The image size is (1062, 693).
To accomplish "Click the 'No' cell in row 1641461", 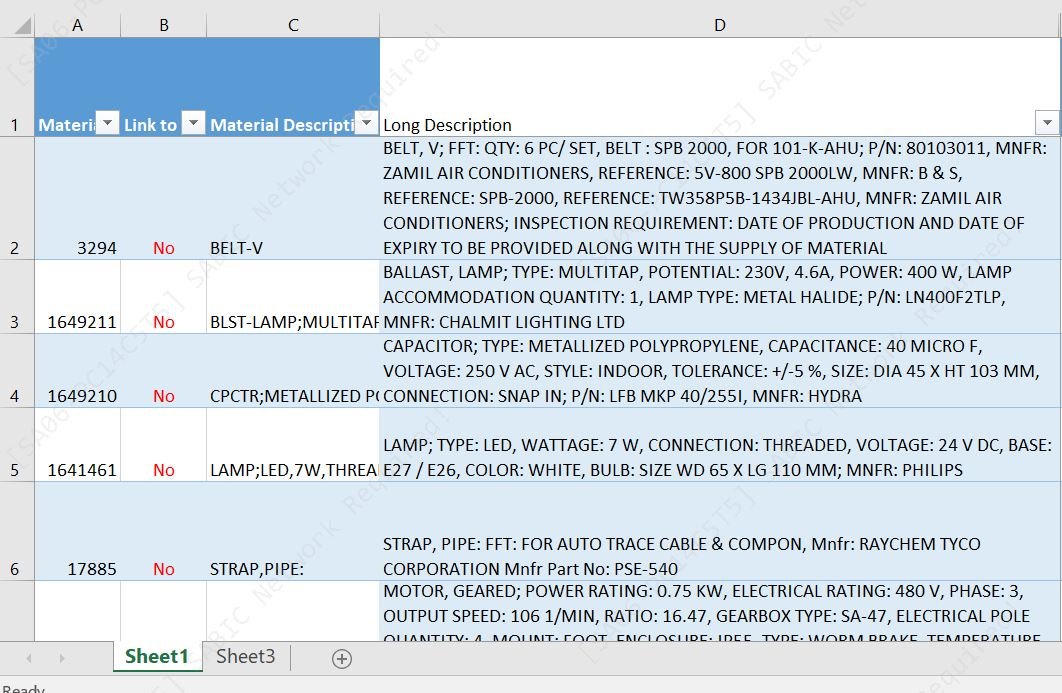I will pyautogui.click(x=164, y=444).
